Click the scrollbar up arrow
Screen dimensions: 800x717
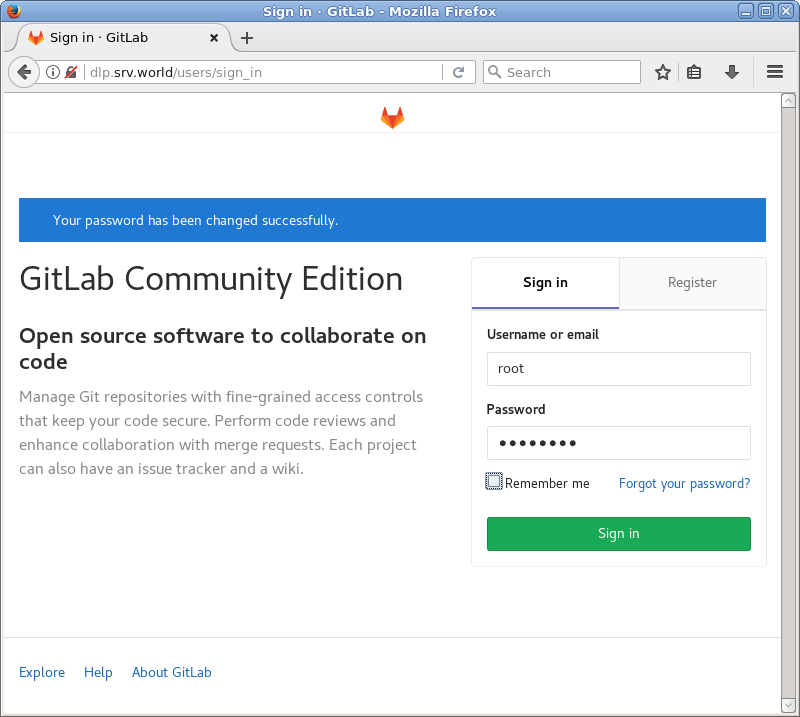click(788, 101)
